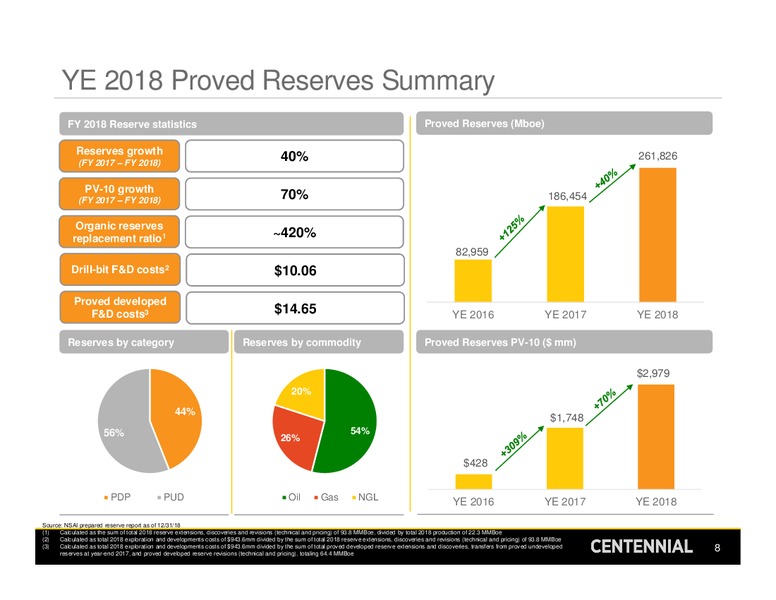This screenshot has width=776, height=600.
Task: Click the 'PV-10 growth' orange label
Action: [x=119, y=194]
